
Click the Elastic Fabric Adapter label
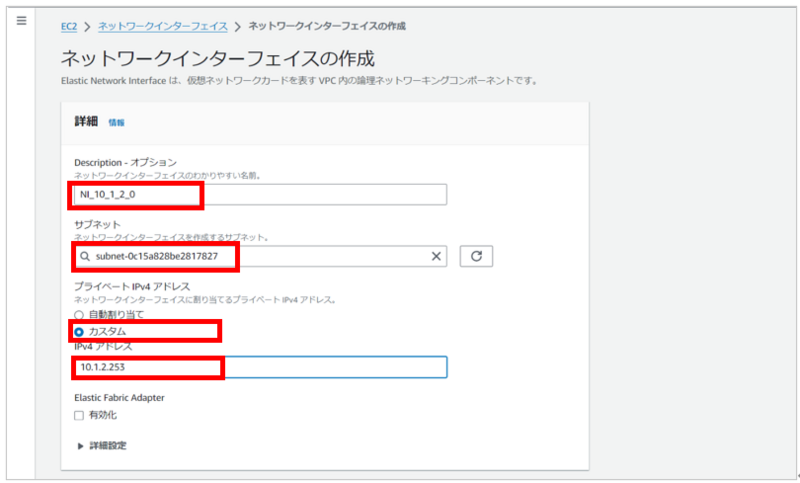(x=119, y=398)
